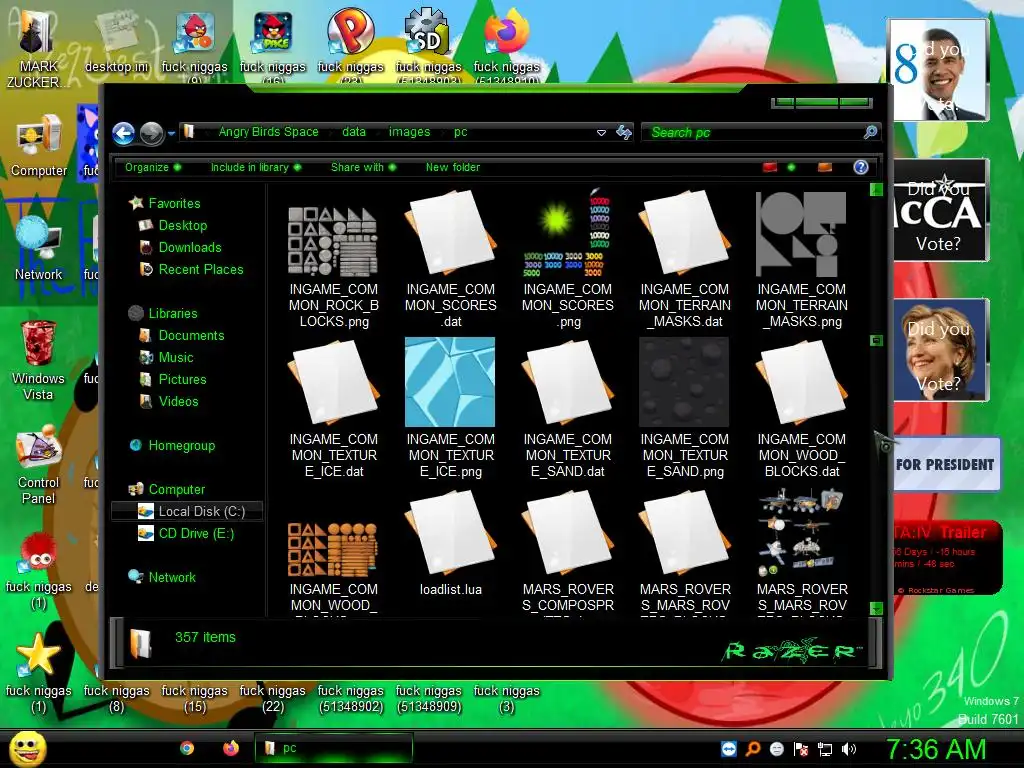Click the pc taskbar button
Image resolution: width=1024 pixels, height=768 pixels.
pos(334,748)
